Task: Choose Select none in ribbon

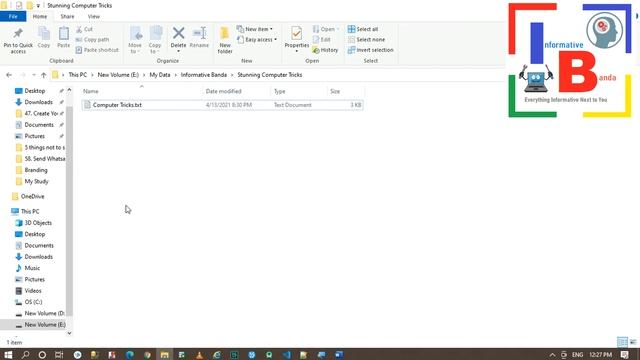Action: coord(366,40)
